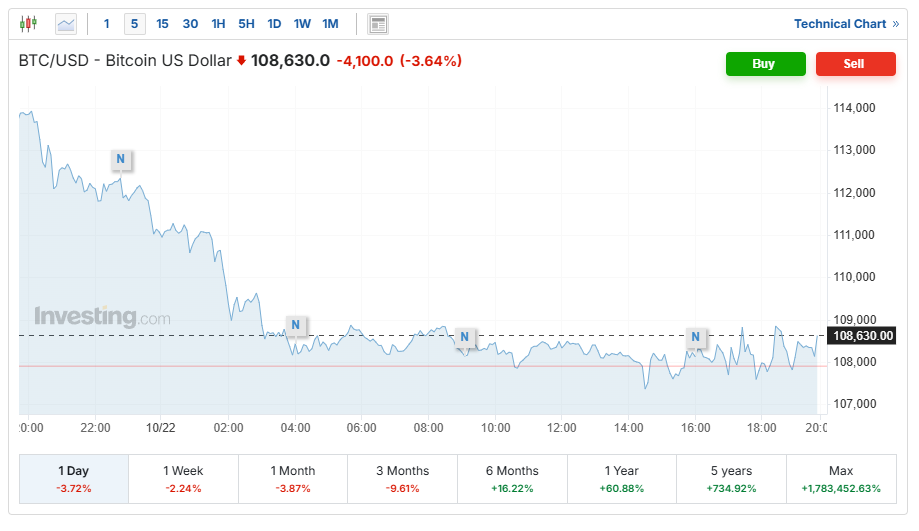Open the news marker near 04:00
The width and height of the screenshot is (919, 531).
295,325
